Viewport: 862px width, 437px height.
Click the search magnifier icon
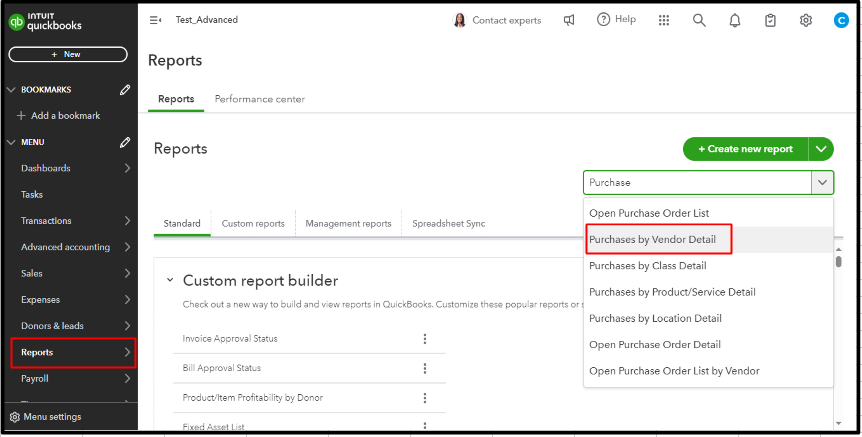click(x=699, y=20)
